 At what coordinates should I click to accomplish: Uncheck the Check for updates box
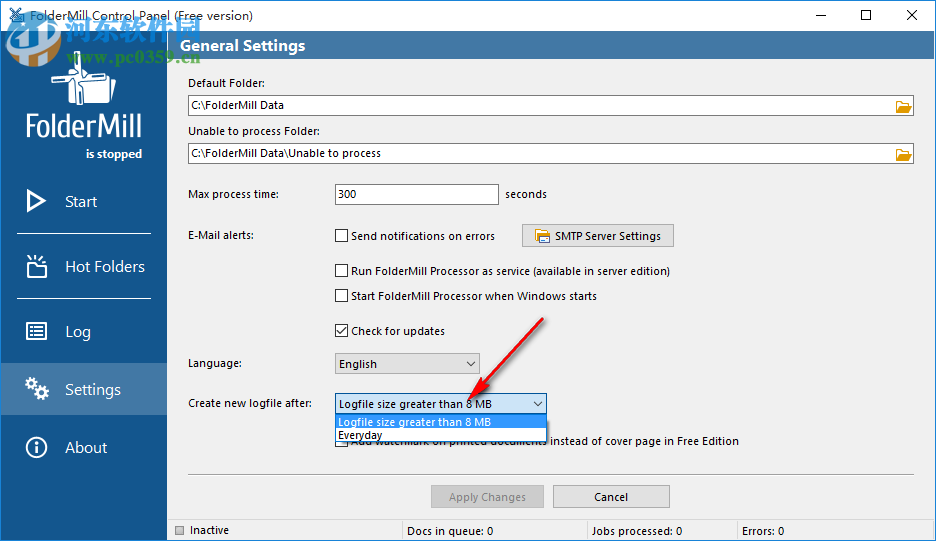click(342, 331)
